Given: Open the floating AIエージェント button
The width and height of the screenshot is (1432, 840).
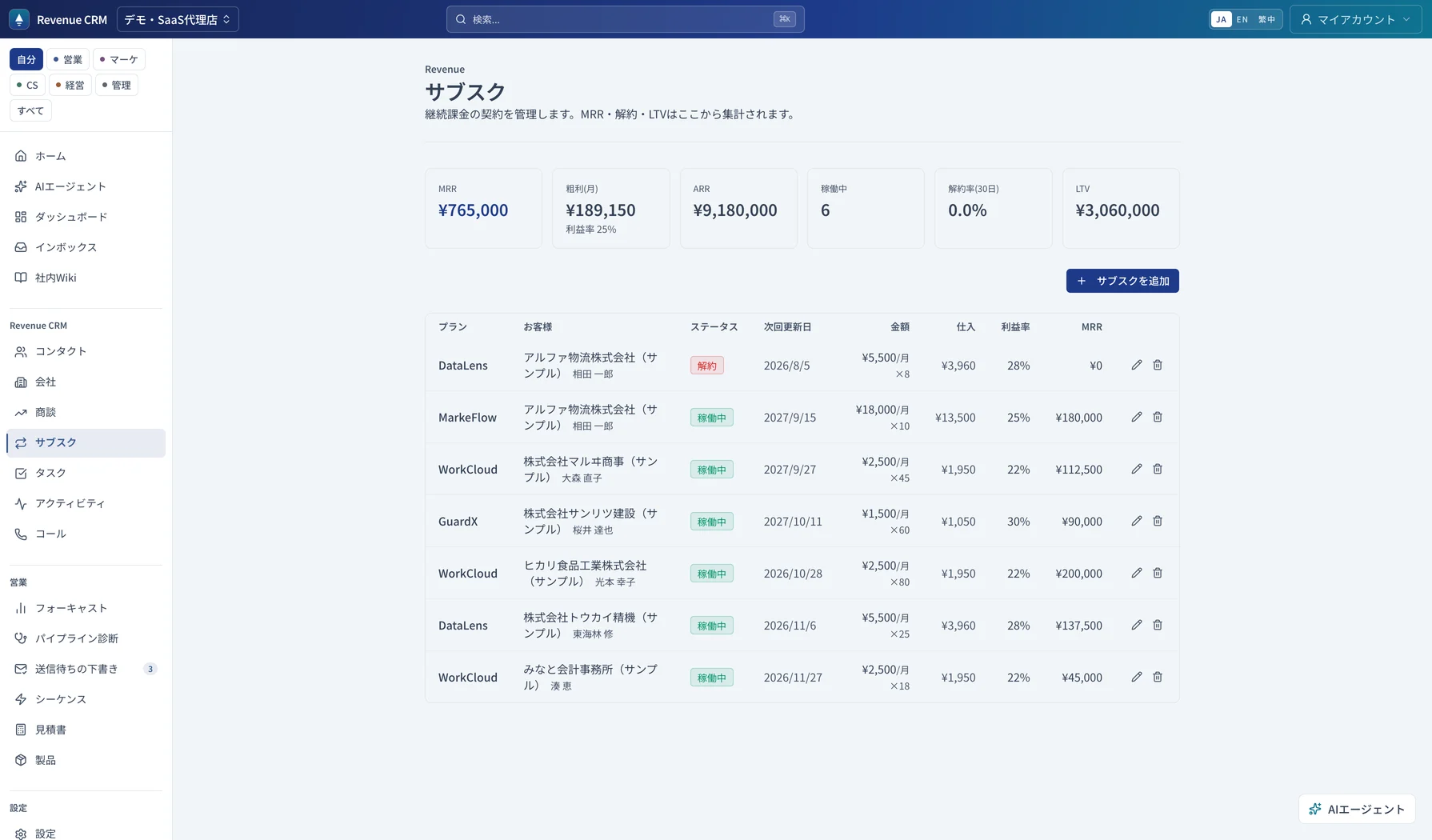Looking at the screenshot, I should (x=1357, y=809).
